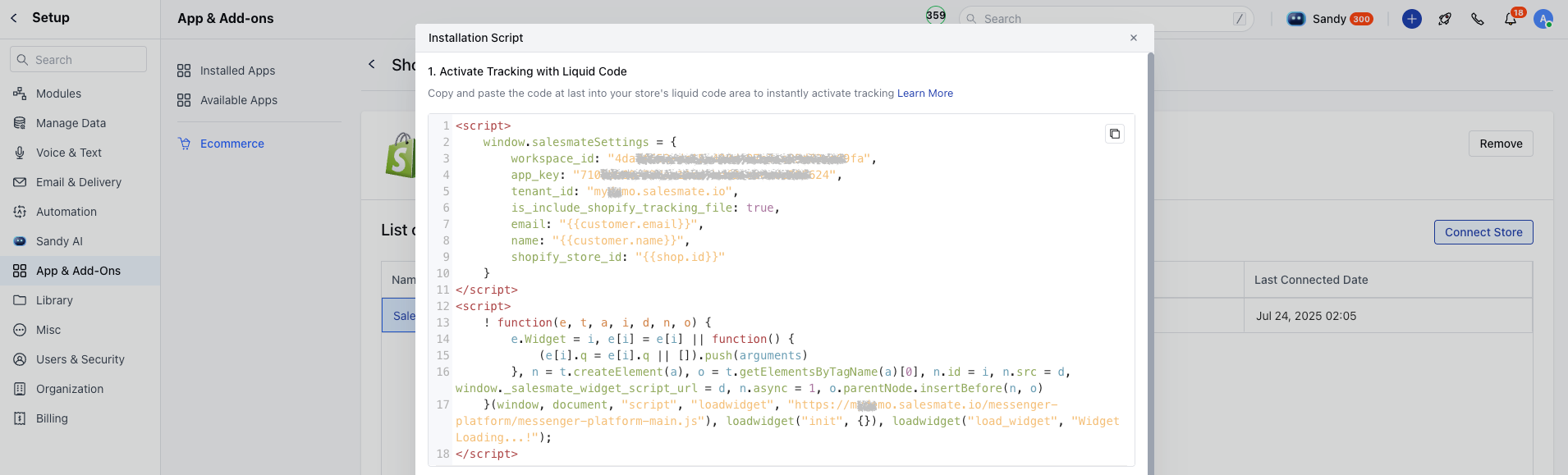
Task: Copy the installation script to clipboard
Action: pyautogui.click(x=1114, y=134)
